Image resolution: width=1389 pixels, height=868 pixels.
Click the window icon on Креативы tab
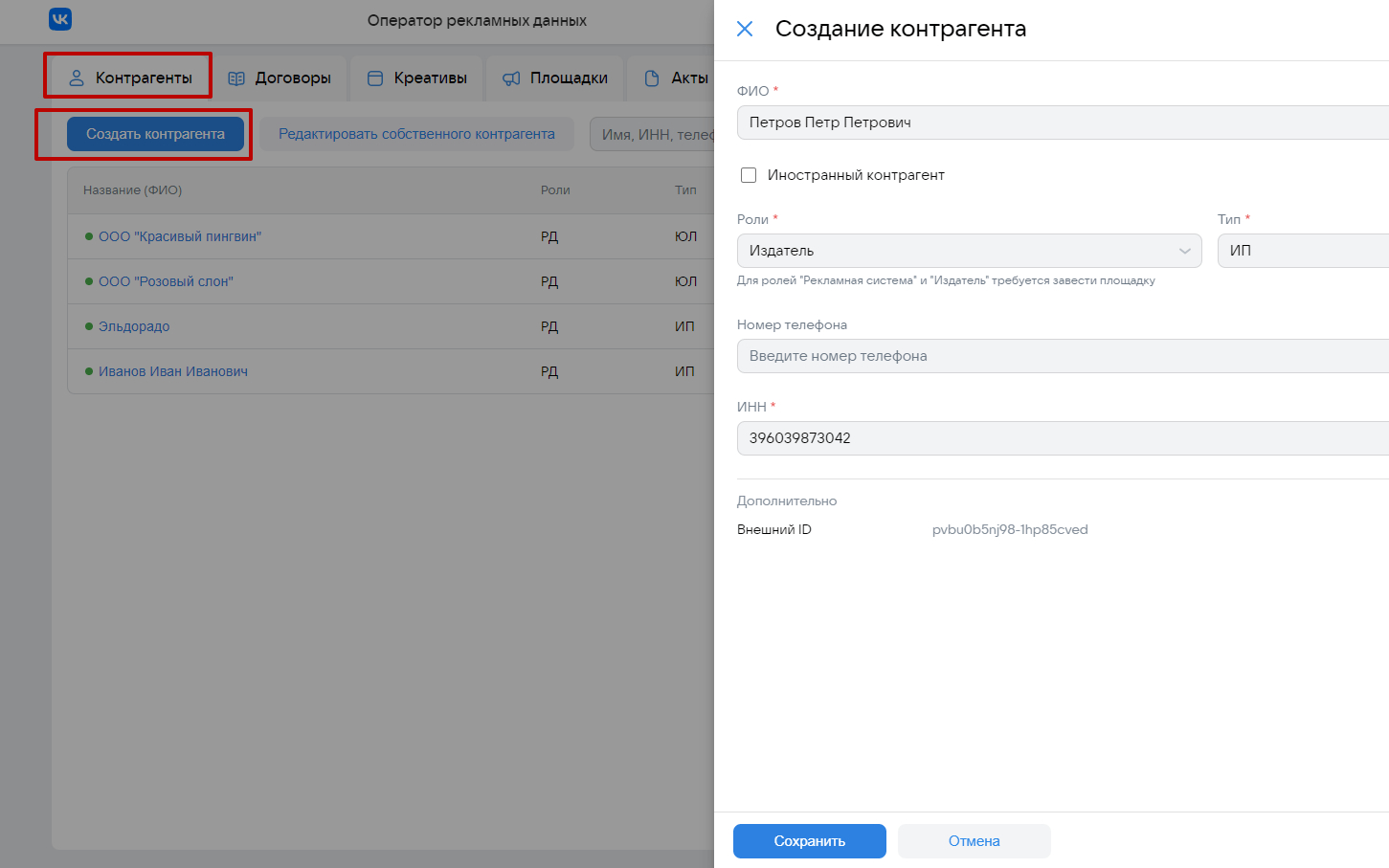[375, 78]
